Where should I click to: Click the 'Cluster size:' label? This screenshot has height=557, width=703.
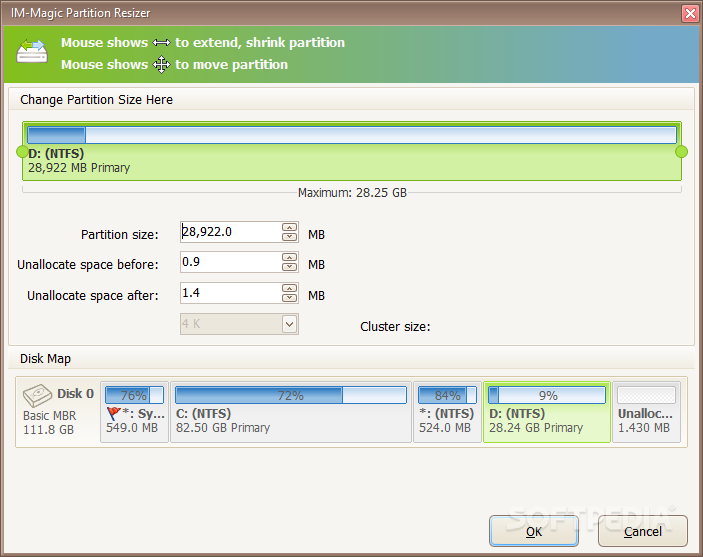click(x=395, y=326)
